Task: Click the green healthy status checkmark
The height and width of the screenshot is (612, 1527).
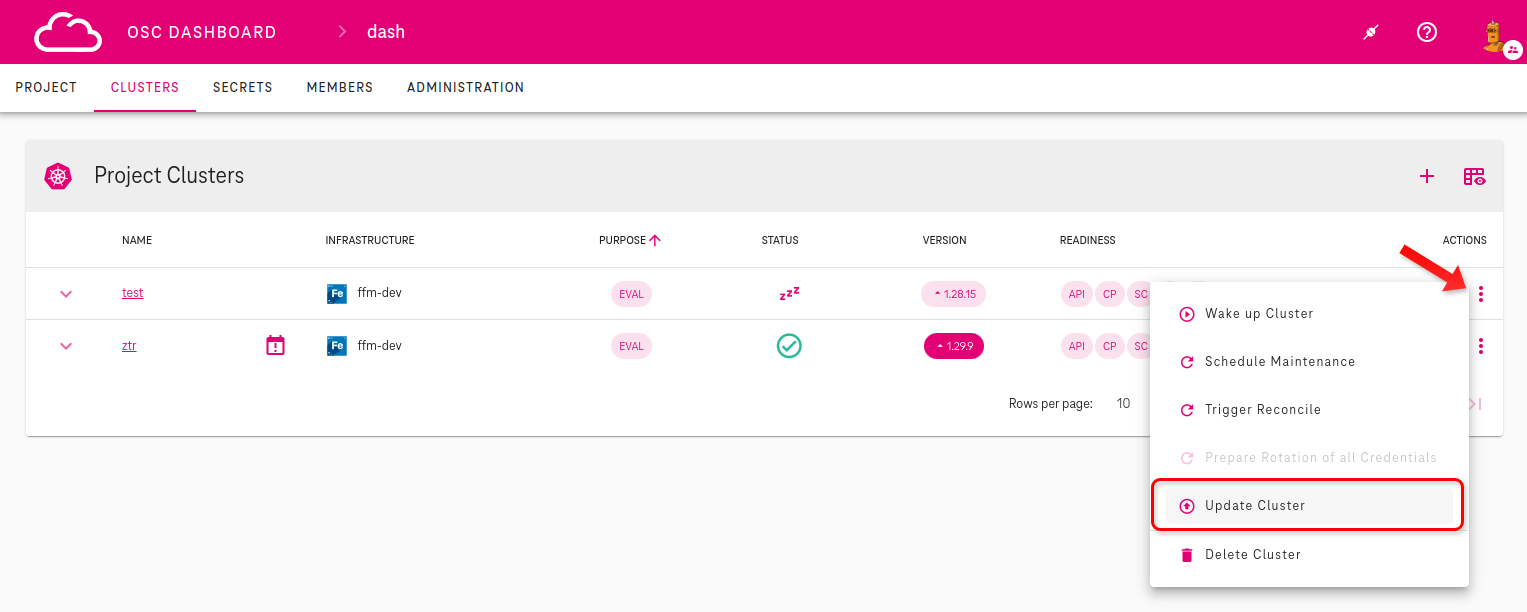Action: (789, 346)
